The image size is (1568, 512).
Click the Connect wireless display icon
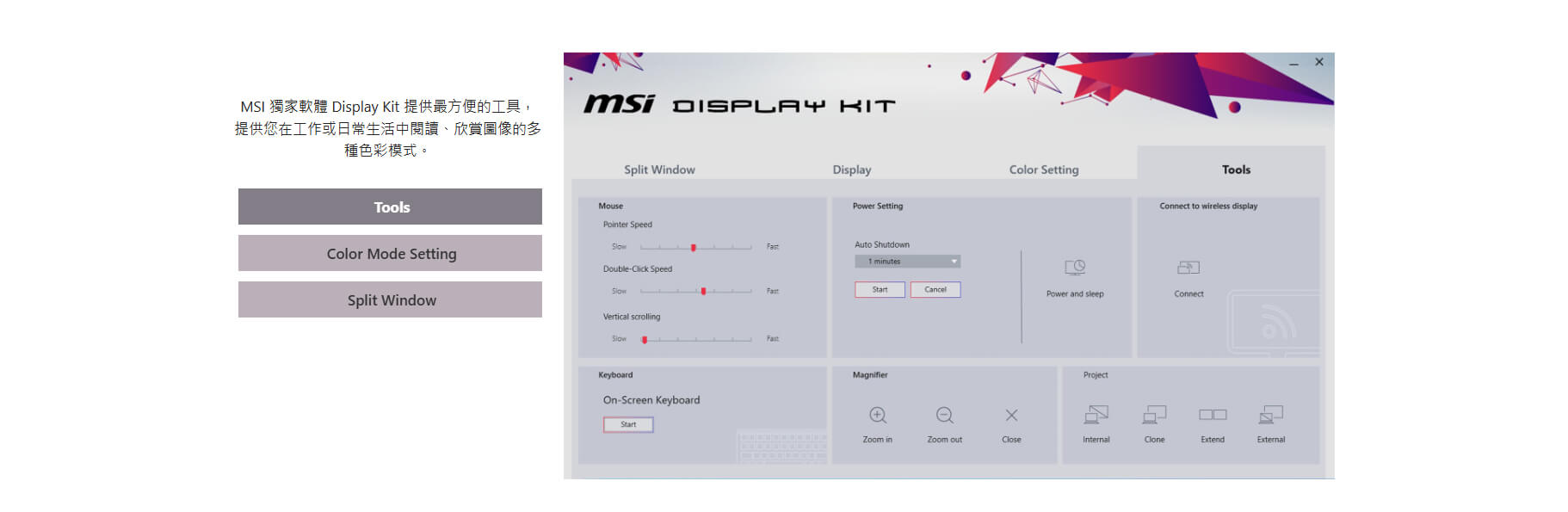[x=1188, y=268]
